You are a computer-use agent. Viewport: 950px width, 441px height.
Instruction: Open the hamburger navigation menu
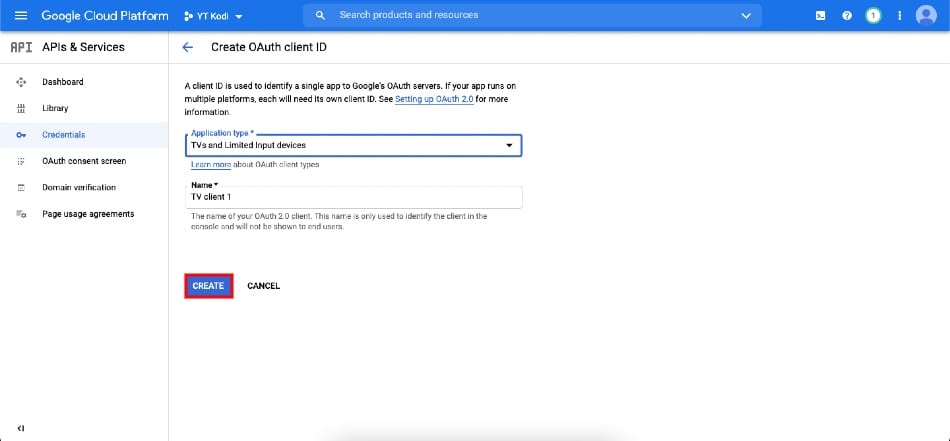(21, 16)
